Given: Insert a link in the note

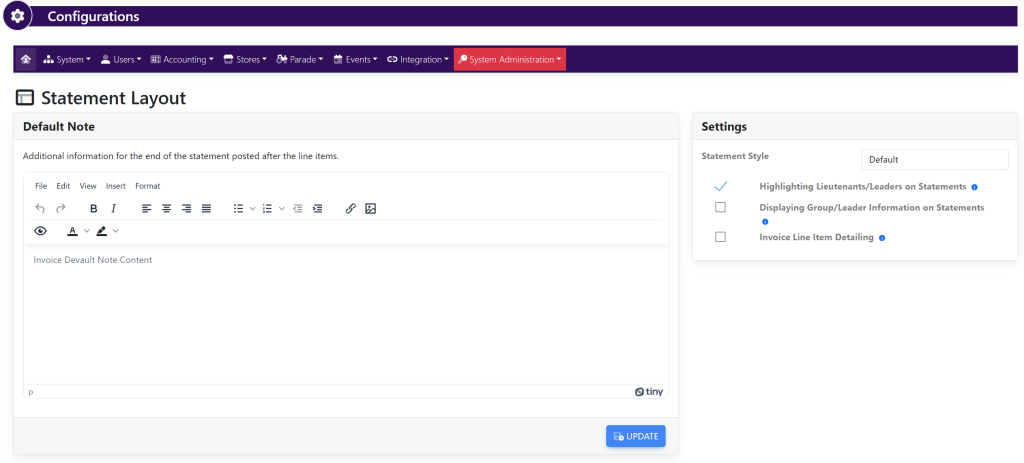Looking at the screenshot, I should 350,208.
